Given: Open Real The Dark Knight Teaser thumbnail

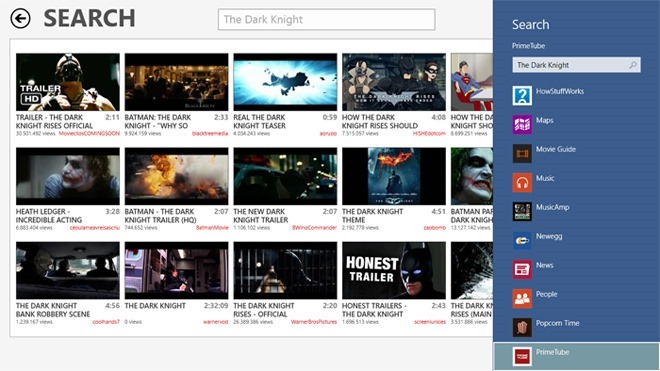Looking at the screenshot, I should 285,82.
